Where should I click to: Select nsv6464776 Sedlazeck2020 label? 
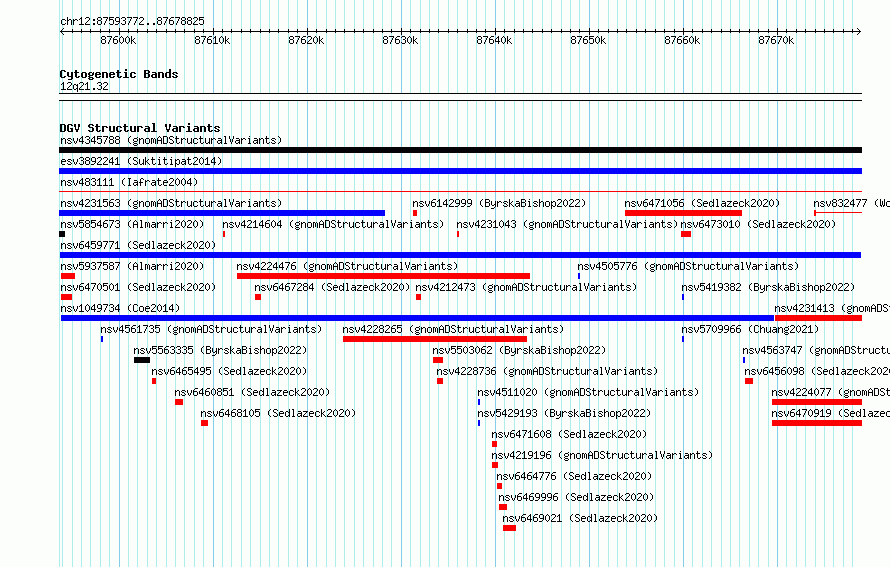pos(574,476)
